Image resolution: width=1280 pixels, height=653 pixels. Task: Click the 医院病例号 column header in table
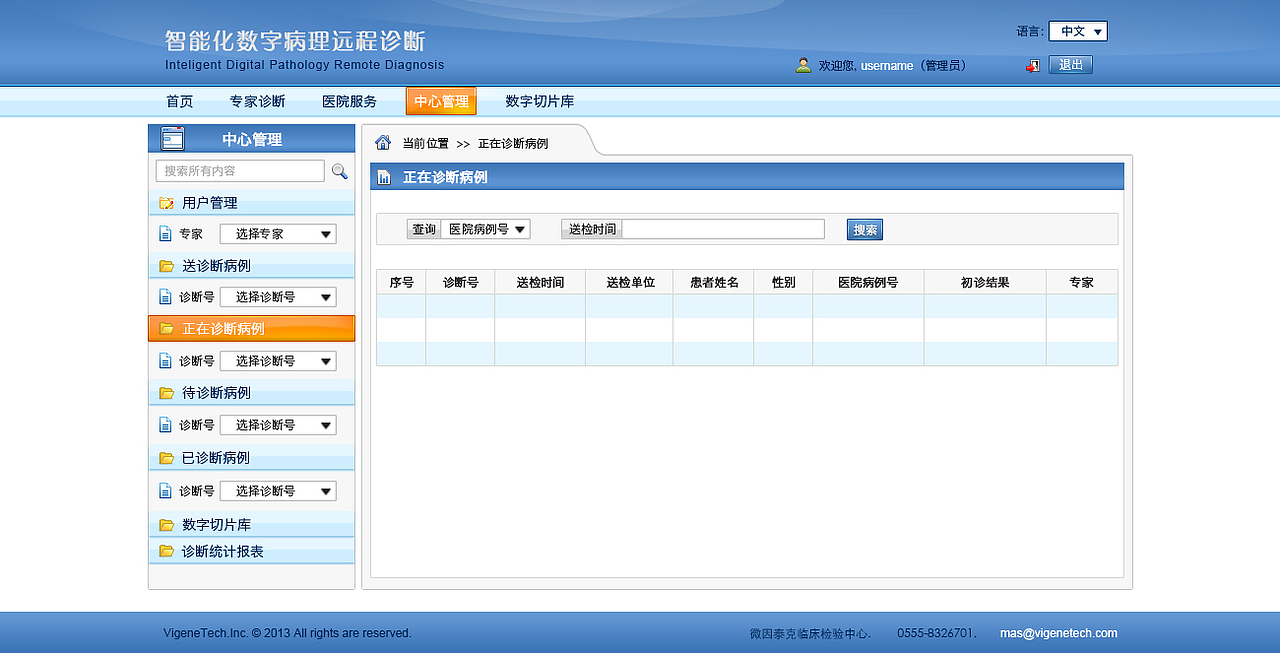tap(868, 283)
